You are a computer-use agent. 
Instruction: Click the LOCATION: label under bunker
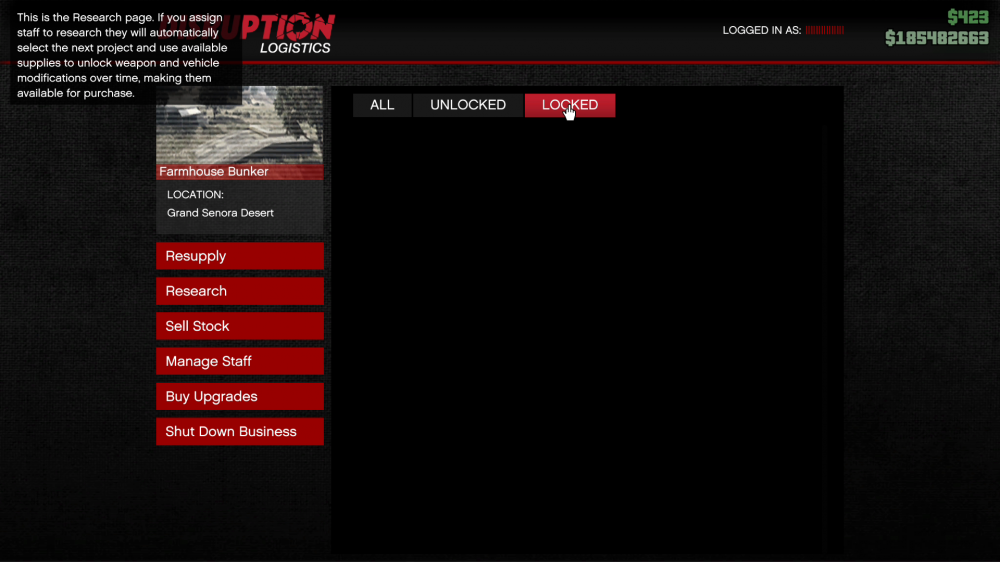coord(195,195)
